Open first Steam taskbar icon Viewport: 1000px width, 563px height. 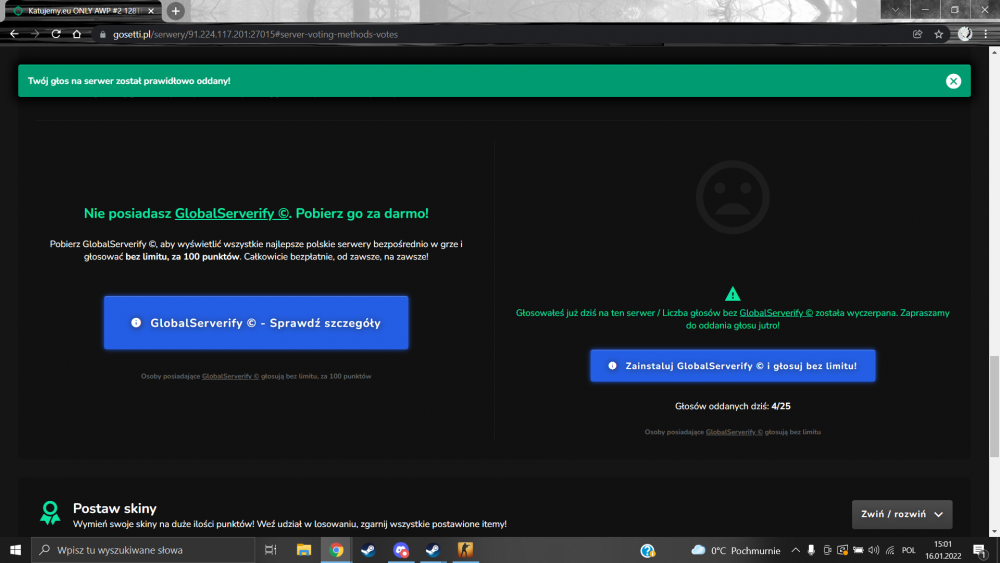[x=368, y=550]
